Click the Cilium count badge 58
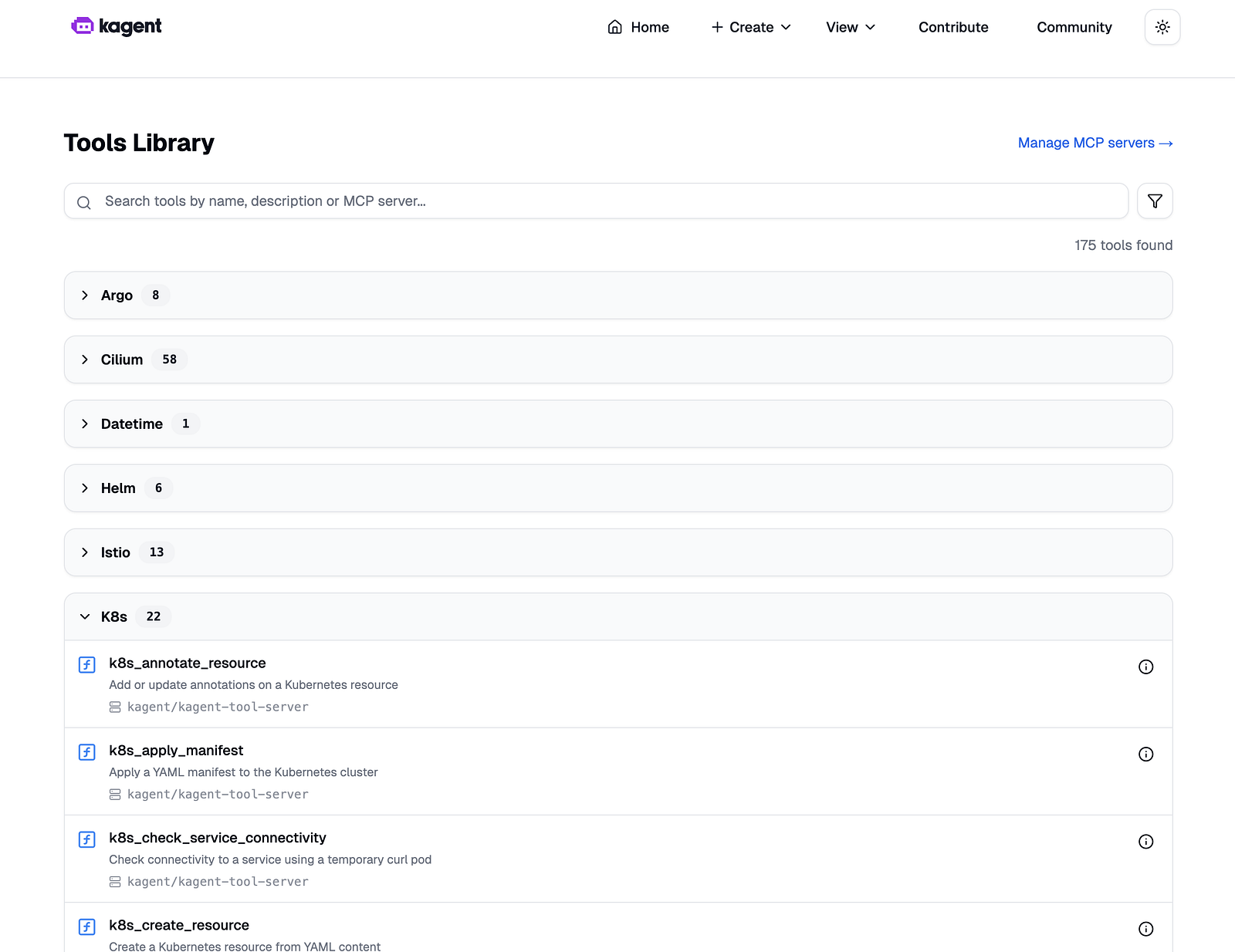This screenshot has height=952, width=1235. tap(170, 360)
